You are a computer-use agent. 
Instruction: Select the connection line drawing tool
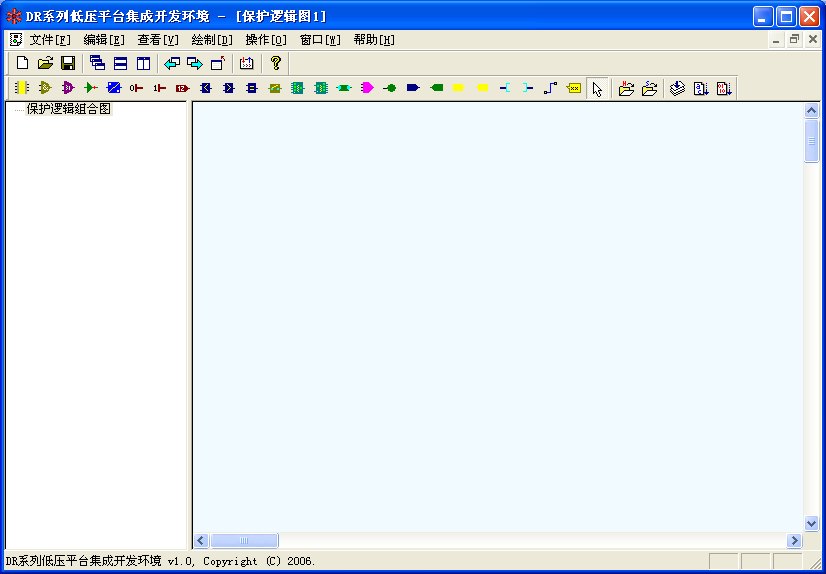point(550,88)
